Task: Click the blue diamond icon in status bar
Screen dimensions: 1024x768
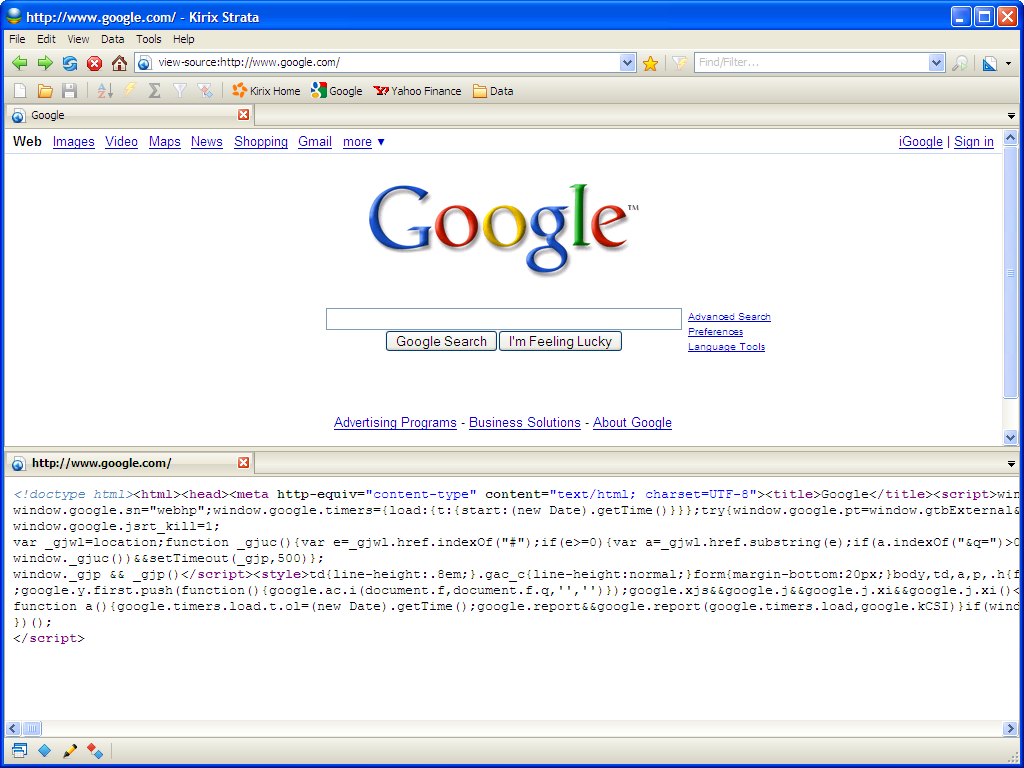Action: (44, 751)
